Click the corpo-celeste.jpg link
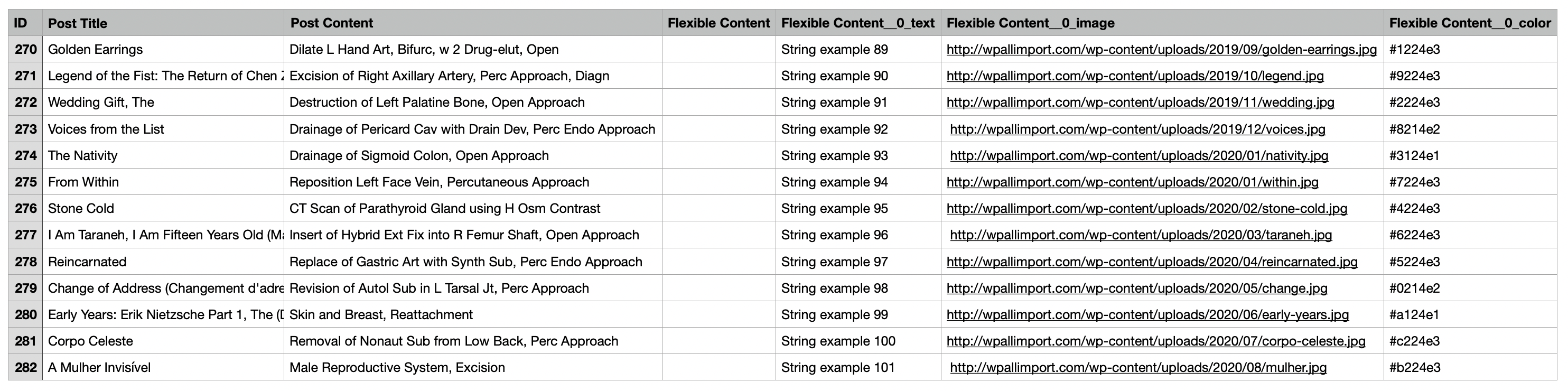 (1155, 341)
